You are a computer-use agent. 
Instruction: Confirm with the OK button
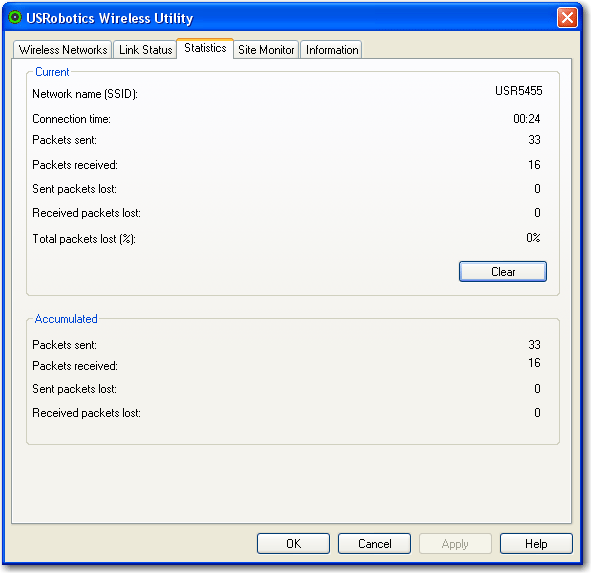click(293, 544)
